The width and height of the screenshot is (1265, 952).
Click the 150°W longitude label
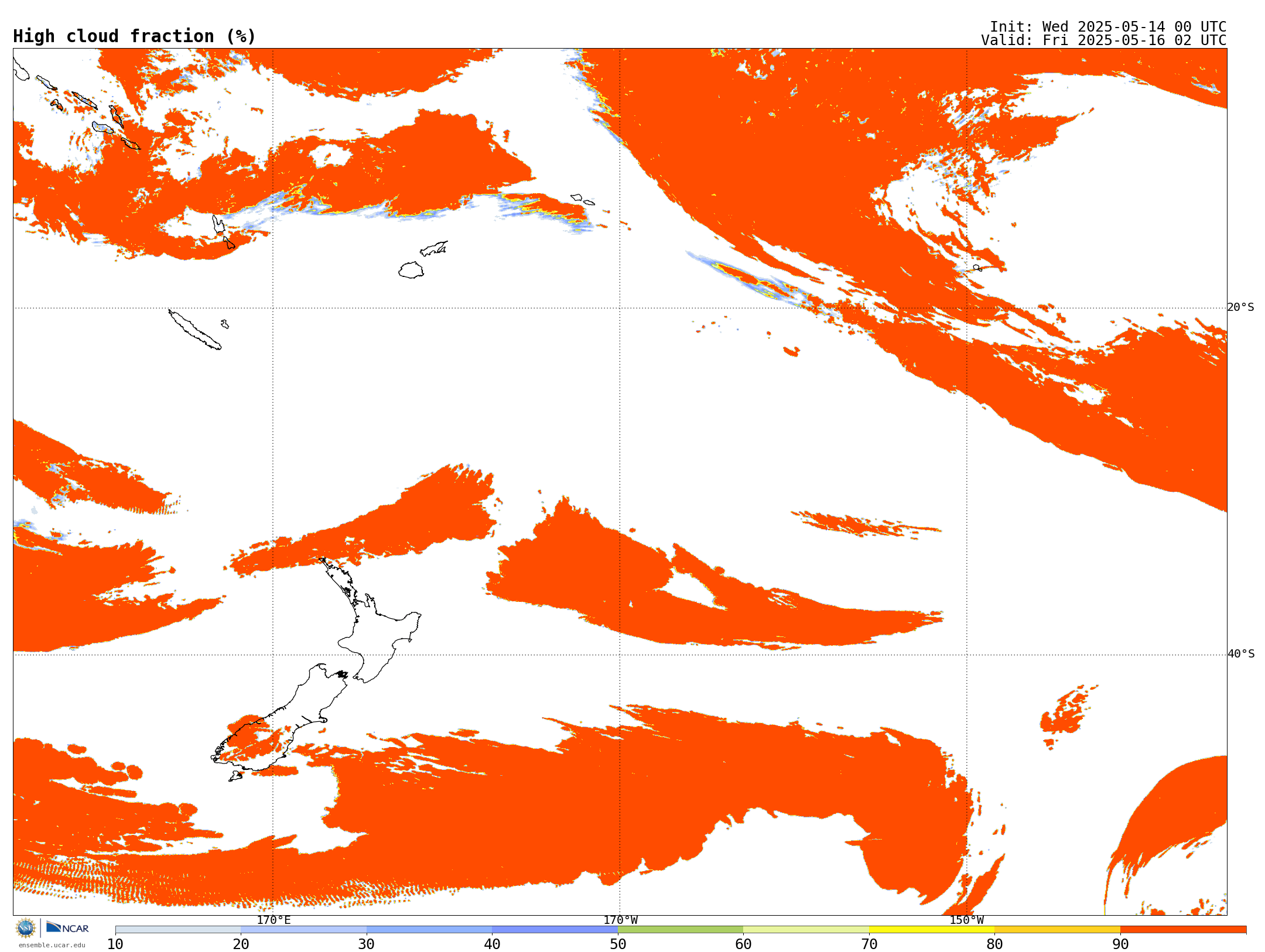click(x=967, y=920)
